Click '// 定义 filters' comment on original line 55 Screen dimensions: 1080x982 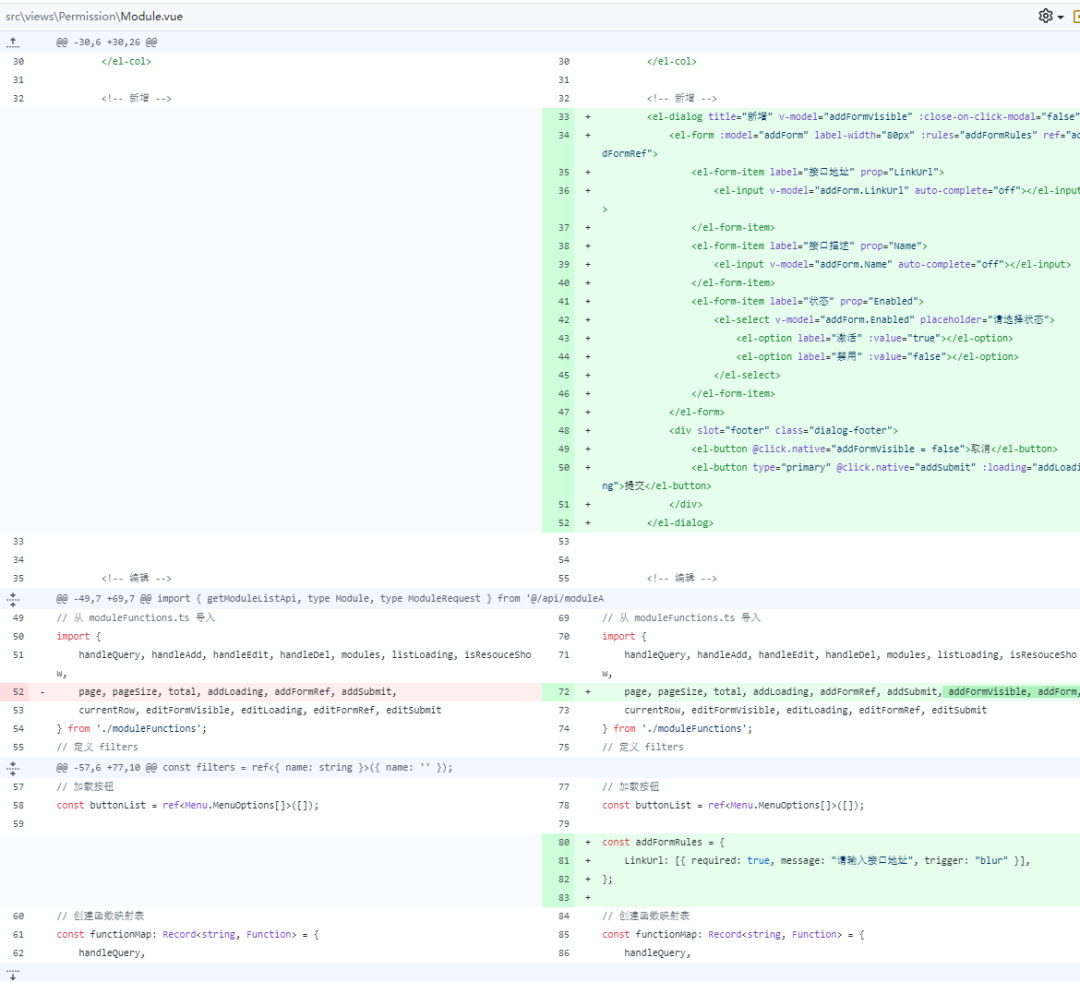coord(97,747)
